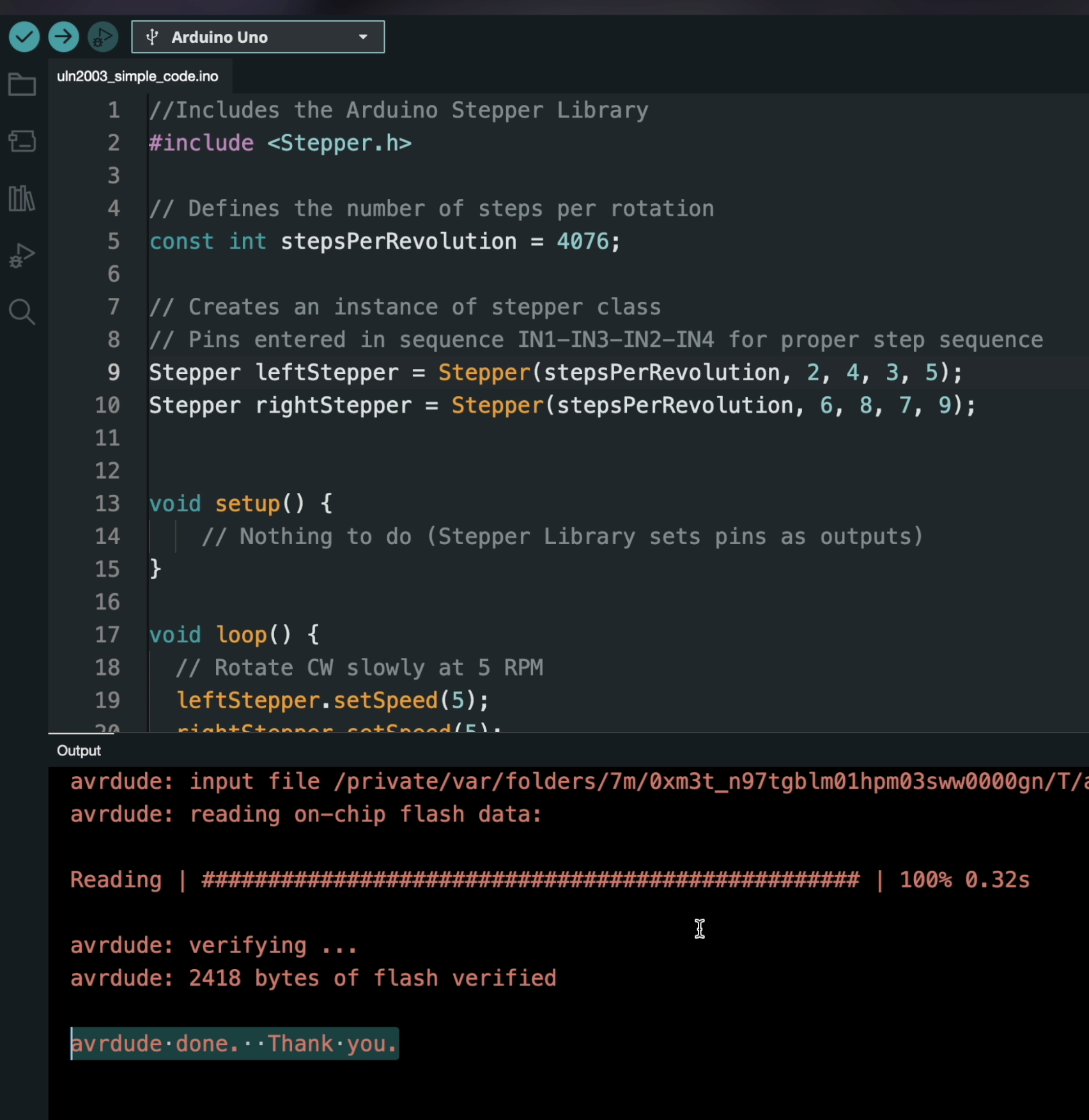Click line number 13 in the gutter
Viewport: 1089px width, 1120px height.
click(107, 503)
